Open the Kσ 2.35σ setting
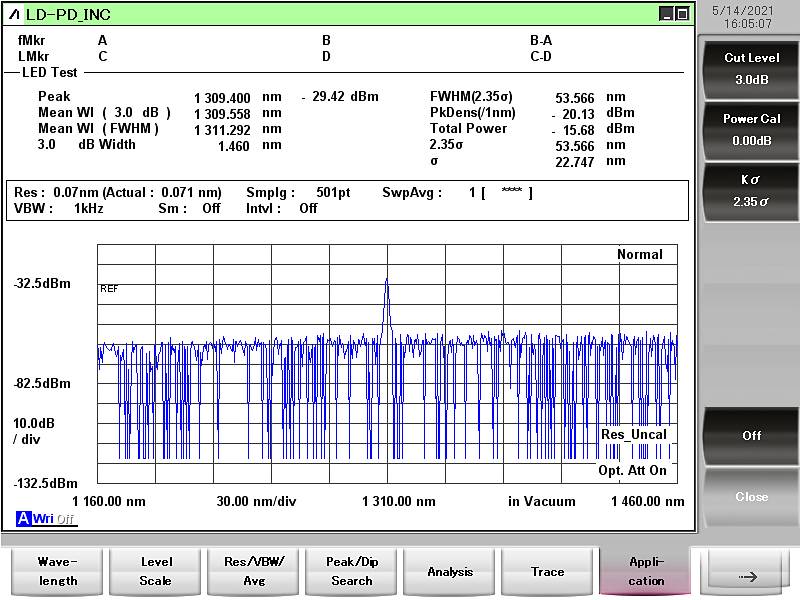This screenshot has height=600, width=800. [751, 190]
